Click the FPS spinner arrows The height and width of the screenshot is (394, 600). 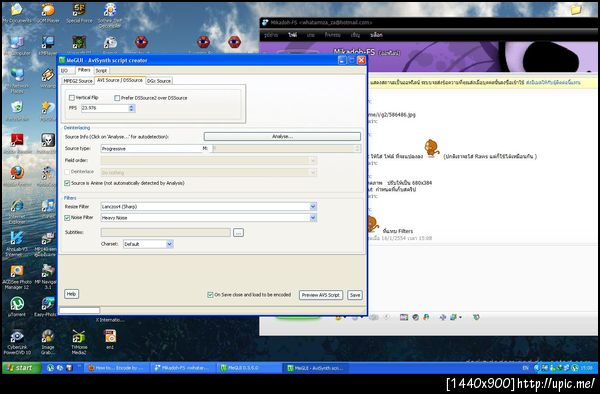coord(131,108)
